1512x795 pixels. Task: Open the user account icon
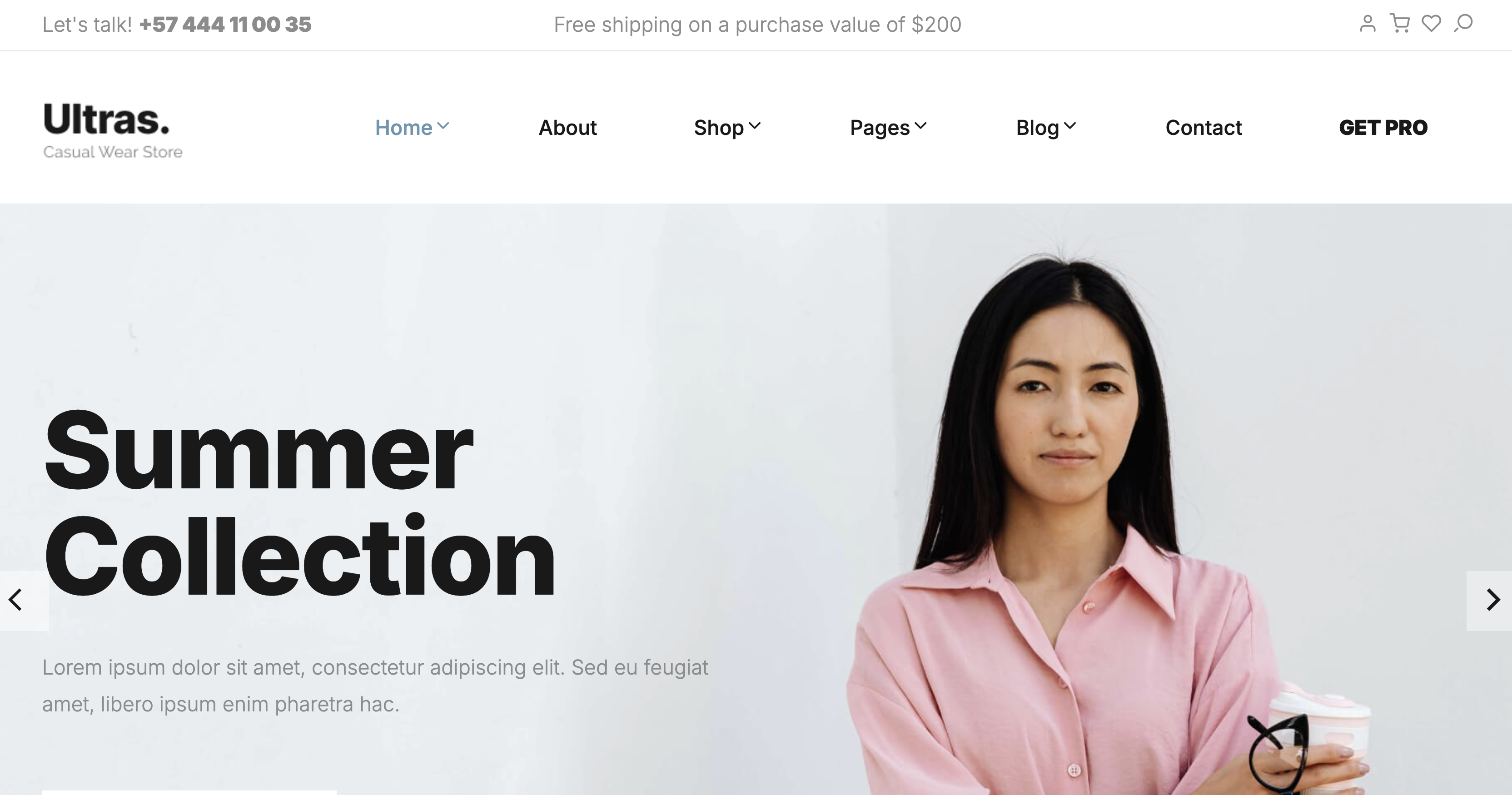pyautogui.click(x=1368, y=24)
